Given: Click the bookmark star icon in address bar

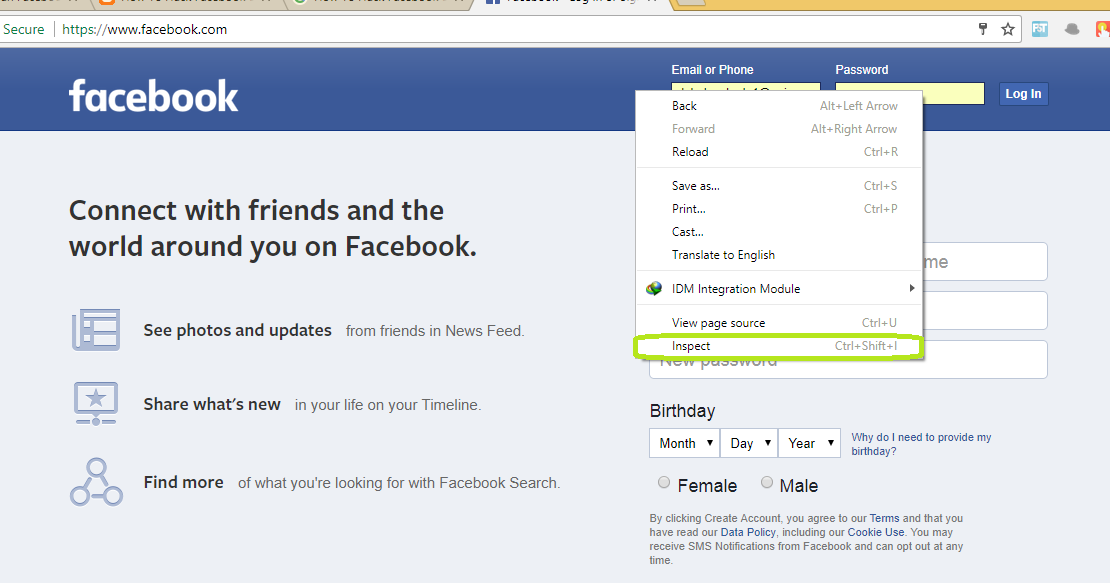Looking at the screenshot, I should tap(1008, 29).
